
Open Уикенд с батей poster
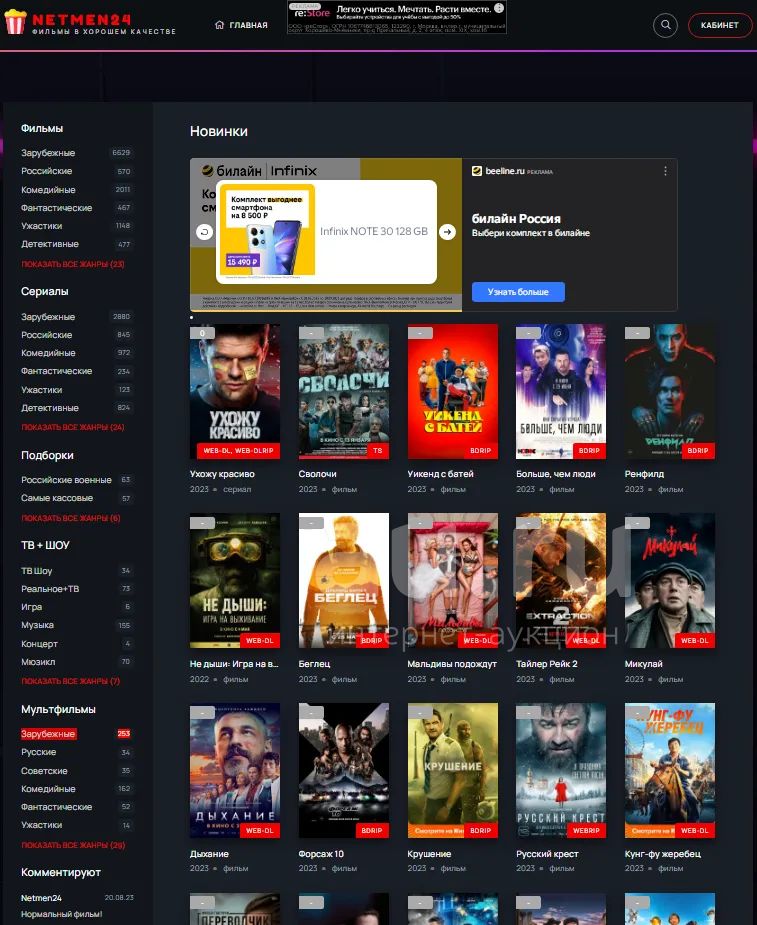click(453, 392)
